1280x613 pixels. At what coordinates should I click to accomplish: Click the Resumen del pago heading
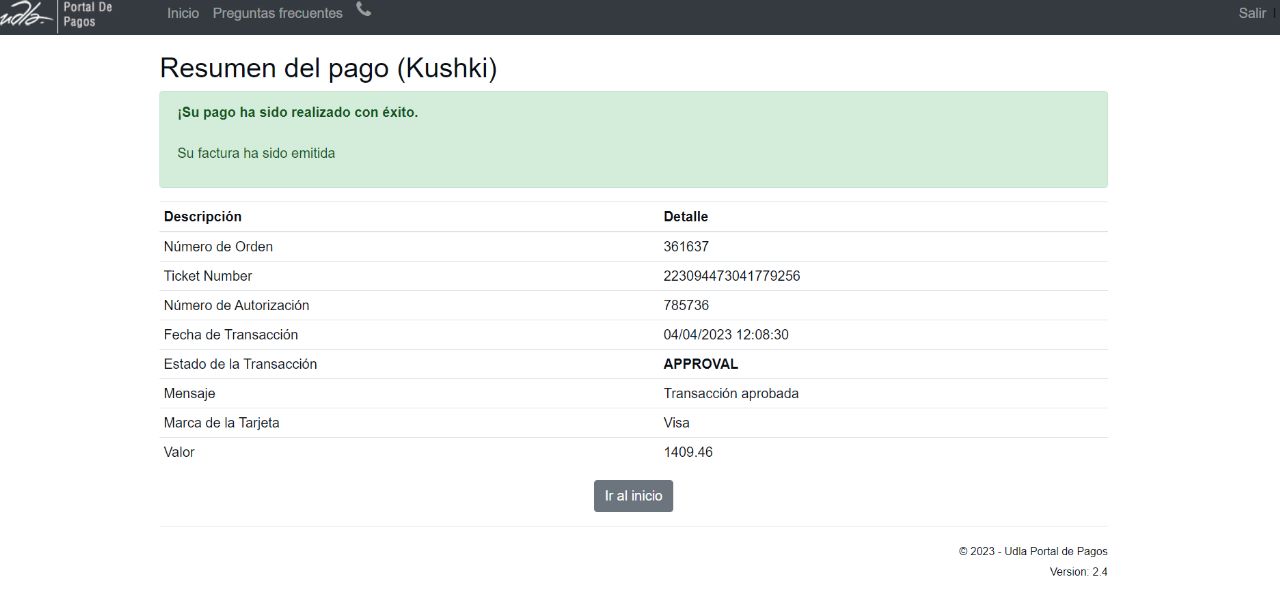(328, 68)
